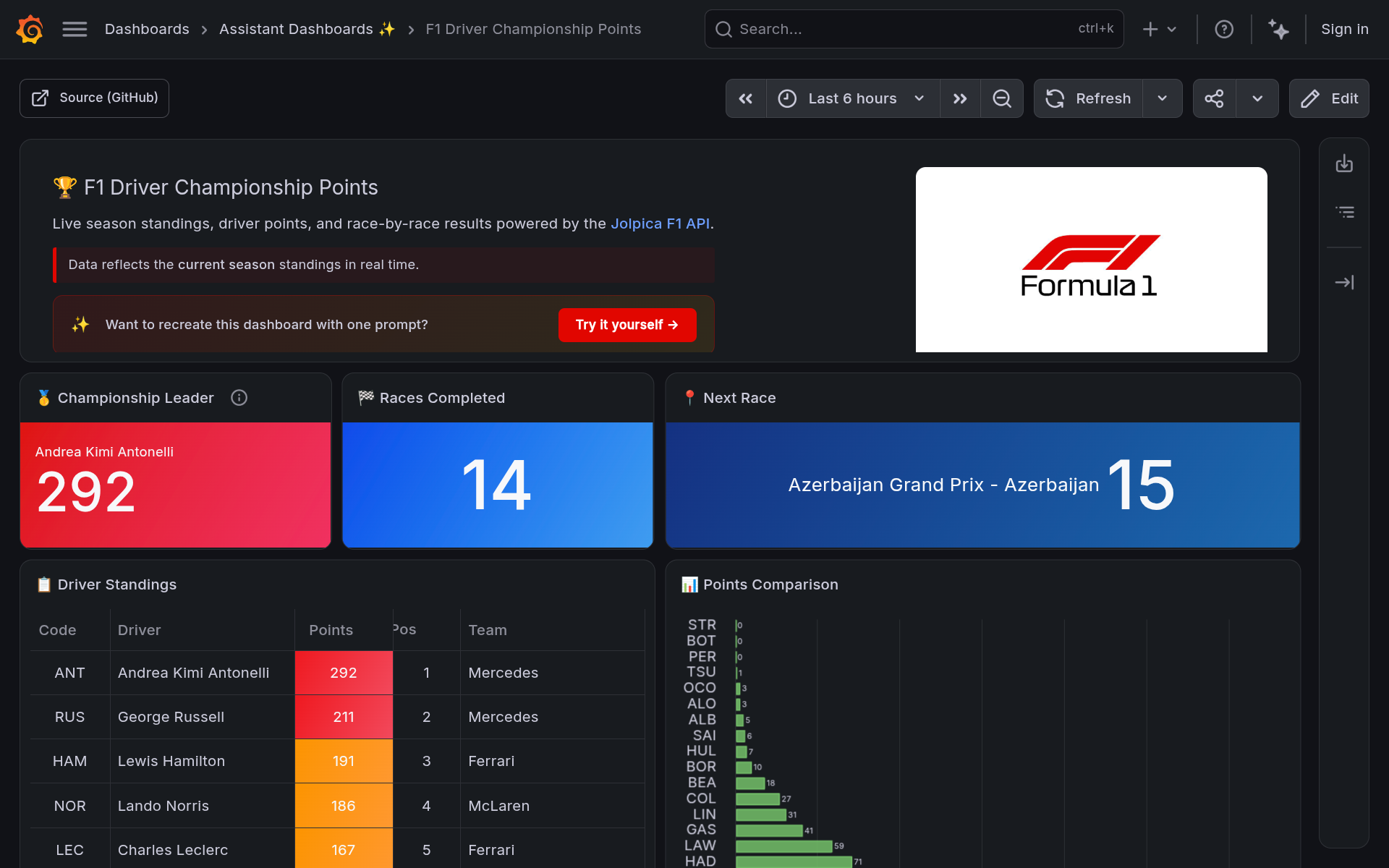Screen dimensions: 1389x868
Task: Click the red 292 points cell
Action: pyautogui.click(x=344, y=673)
